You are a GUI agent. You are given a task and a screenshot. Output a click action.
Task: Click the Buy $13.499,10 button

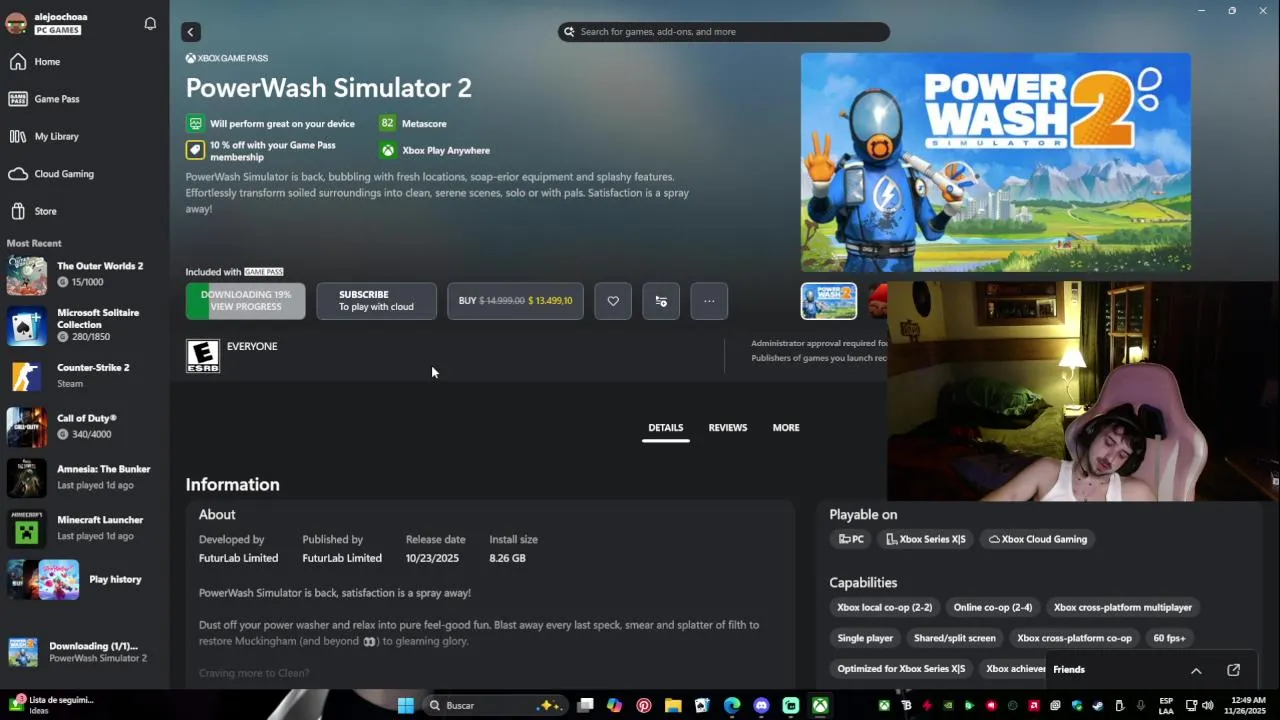coord(515,301)
